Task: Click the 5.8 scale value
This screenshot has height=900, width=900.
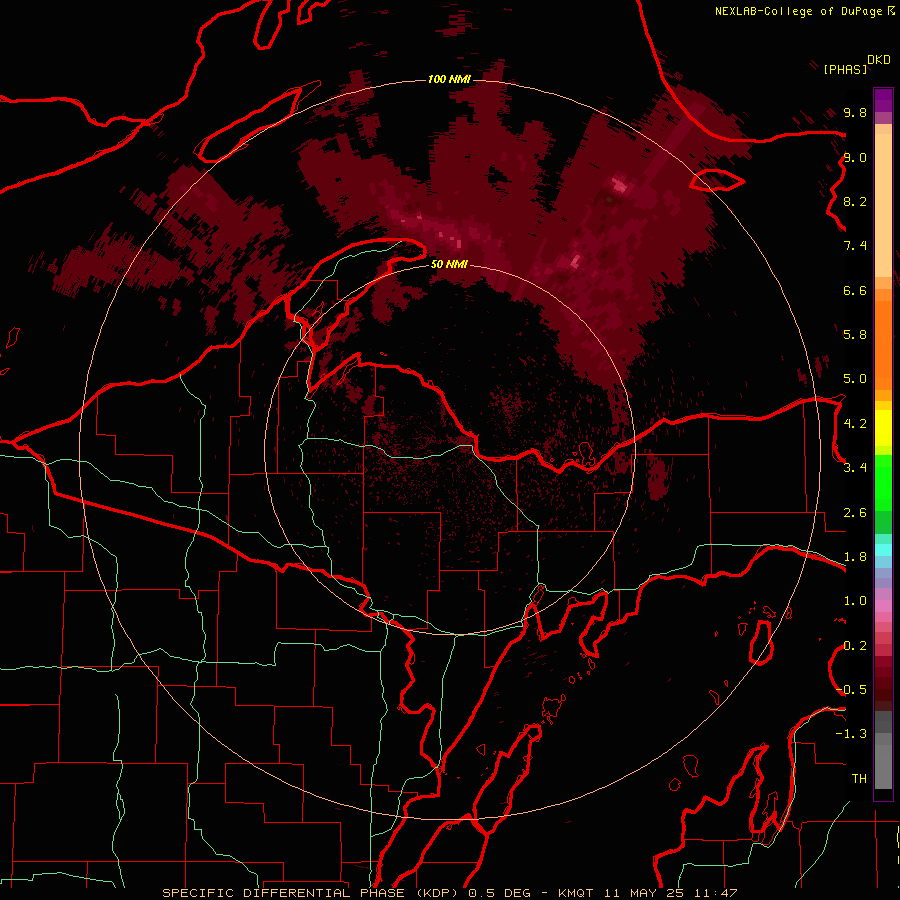Action: [855, 334]
